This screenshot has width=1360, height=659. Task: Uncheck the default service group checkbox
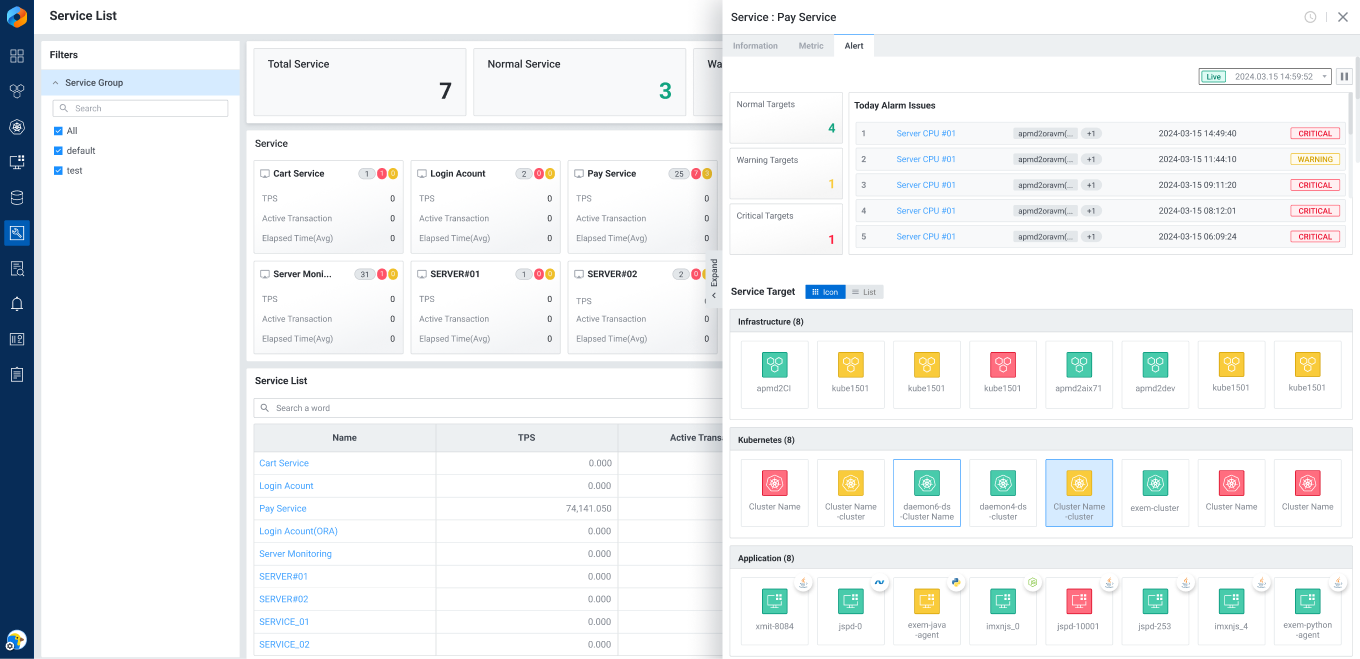pyautogui.click(x=58, y=151)
